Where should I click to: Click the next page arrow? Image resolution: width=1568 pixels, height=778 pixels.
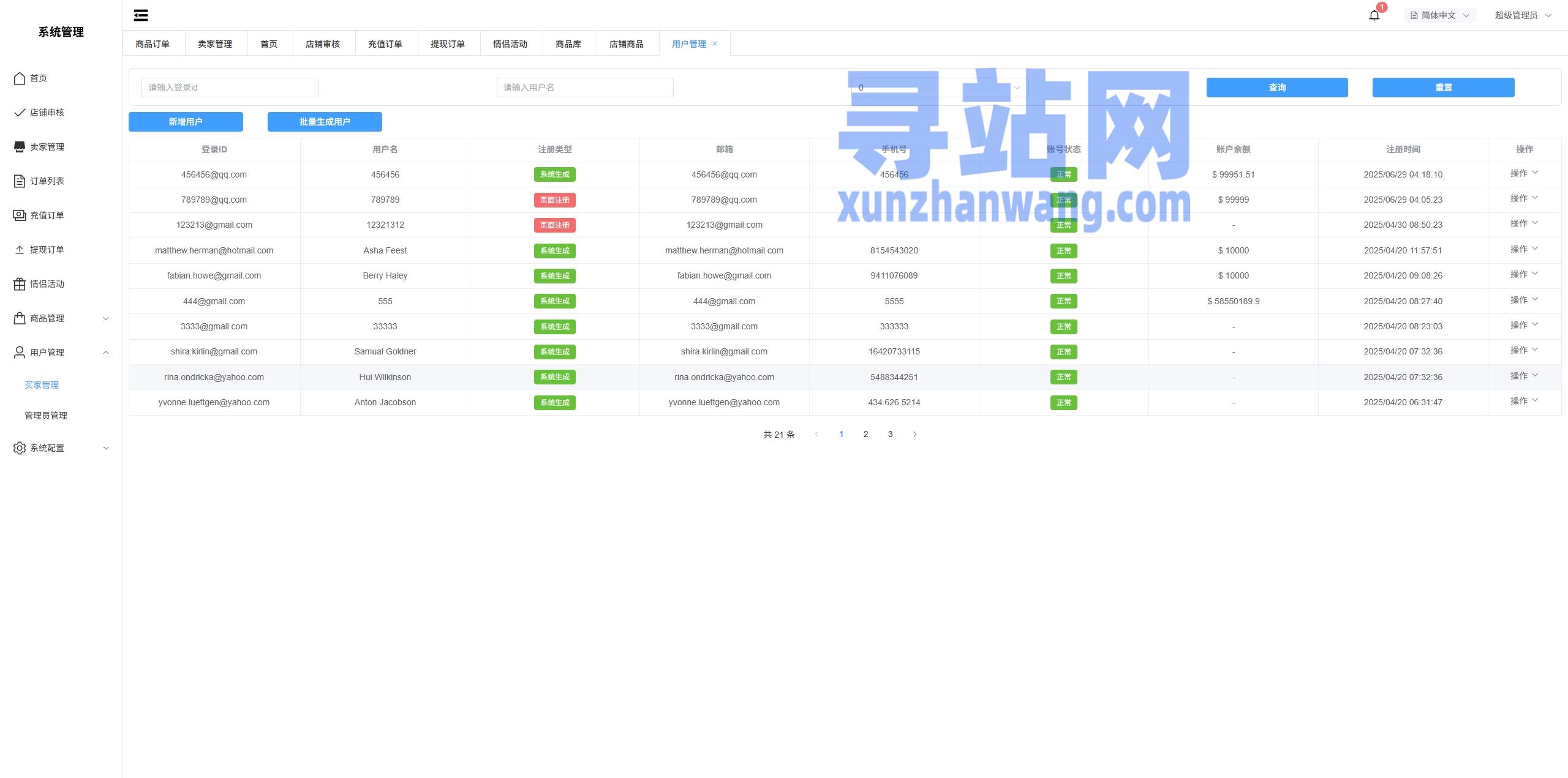tap(915, 434)
